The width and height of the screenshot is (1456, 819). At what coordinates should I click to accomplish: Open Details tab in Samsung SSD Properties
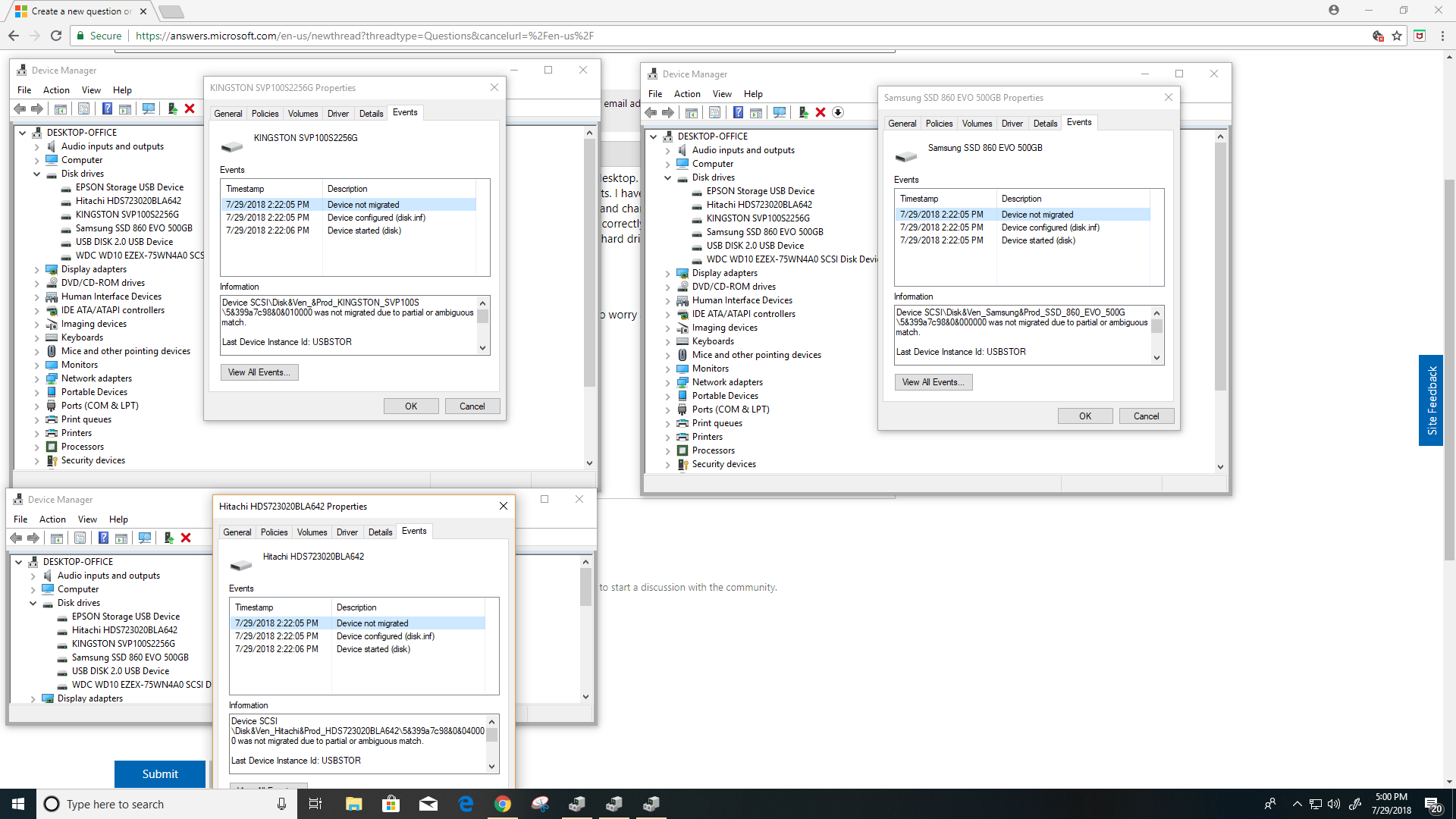[x=1045, y=124]
